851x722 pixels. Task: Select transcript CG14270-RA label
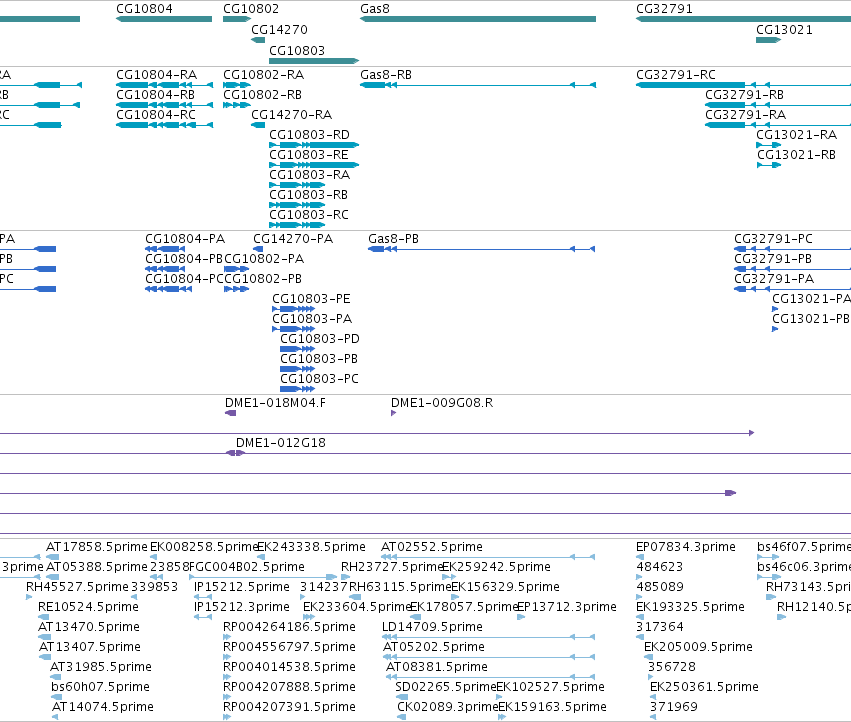point(291,115)
